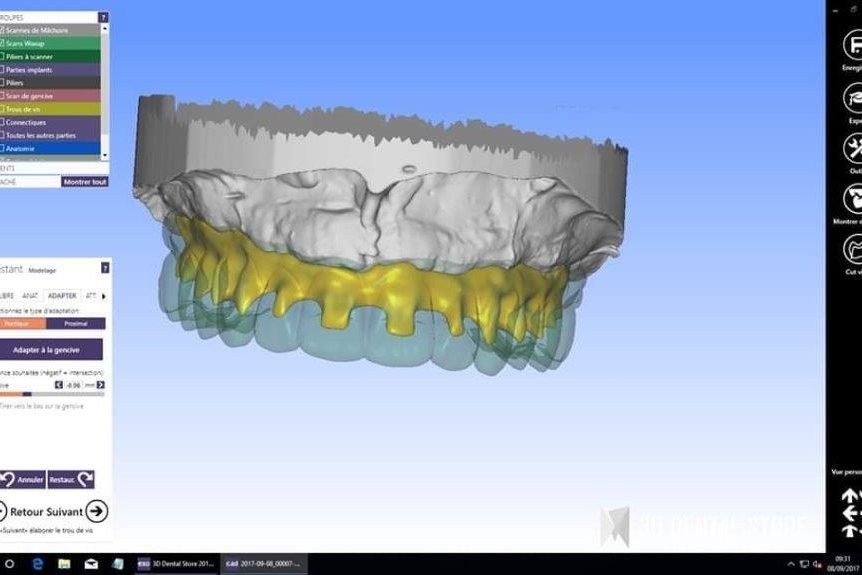
Task: Decrease the distance value with left arrow
Action: [x=58, y=384]
